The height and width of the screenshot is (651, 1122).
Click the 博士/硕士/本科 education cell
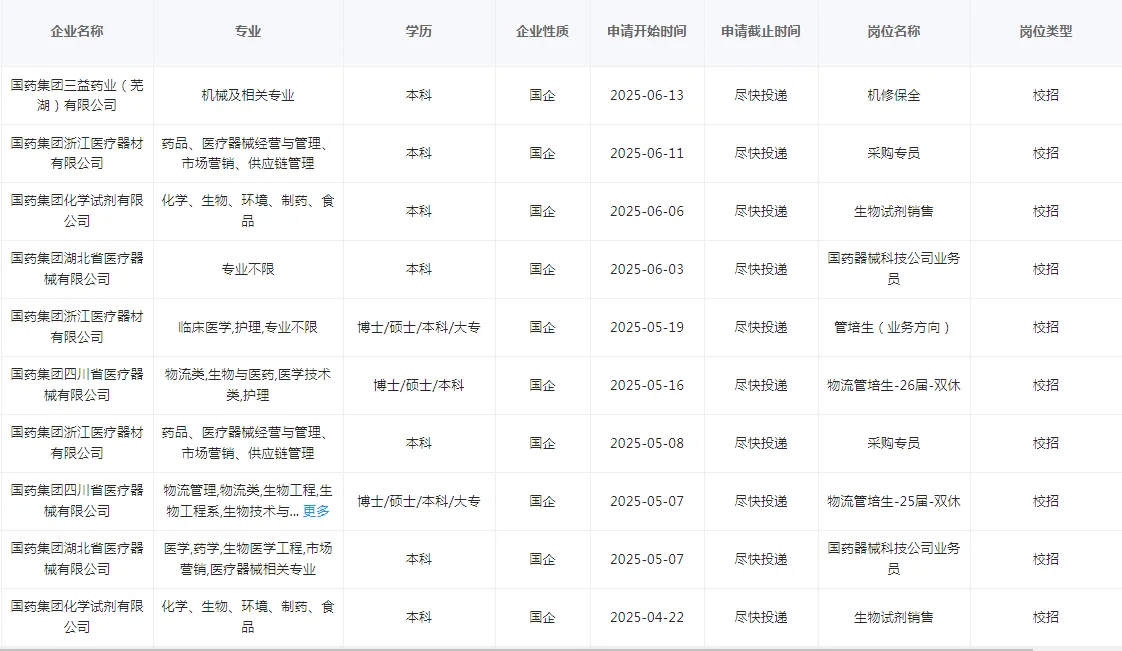[x=419, y=385]
